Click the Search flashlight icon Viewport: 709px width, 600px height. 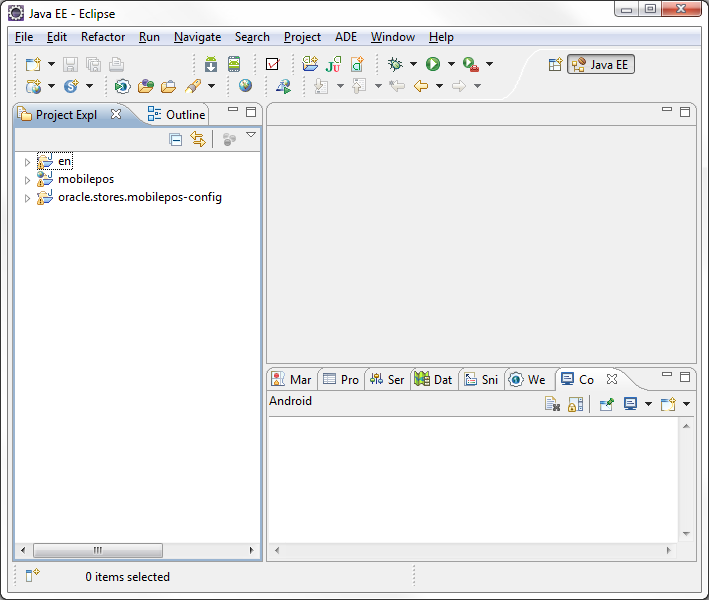[x=193, y=86]
